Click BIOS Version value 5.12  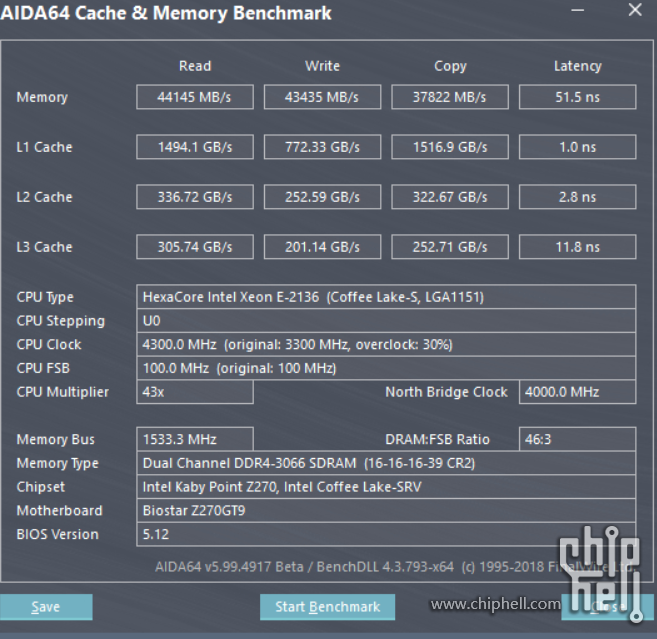386,534
